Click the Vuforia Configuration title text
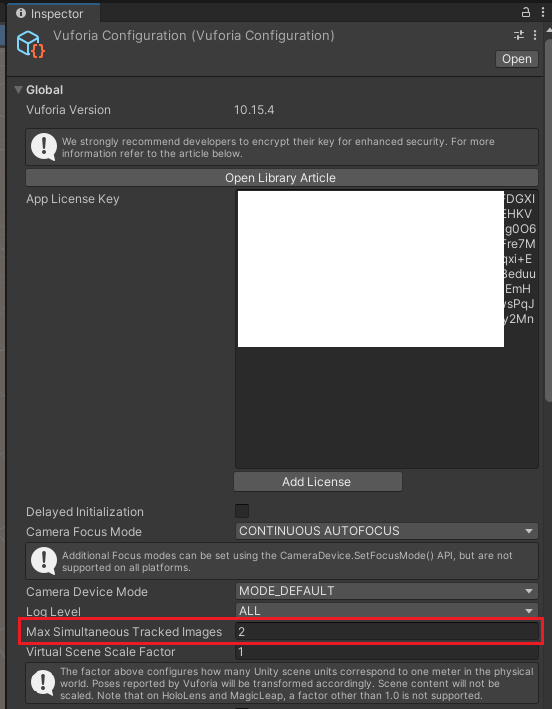 click(194, 36)
